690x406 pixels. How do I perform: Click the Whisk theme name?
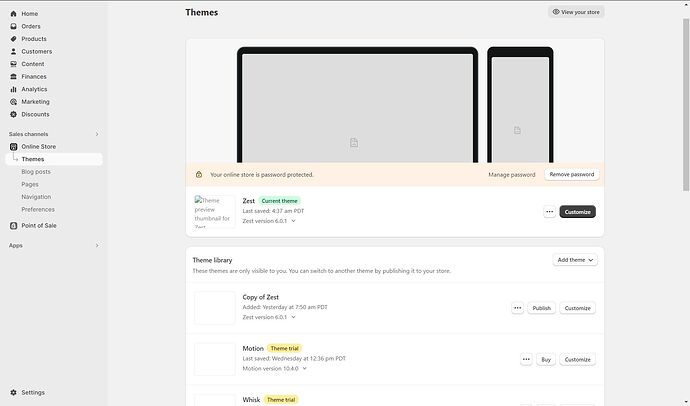(x=251, y=400)
